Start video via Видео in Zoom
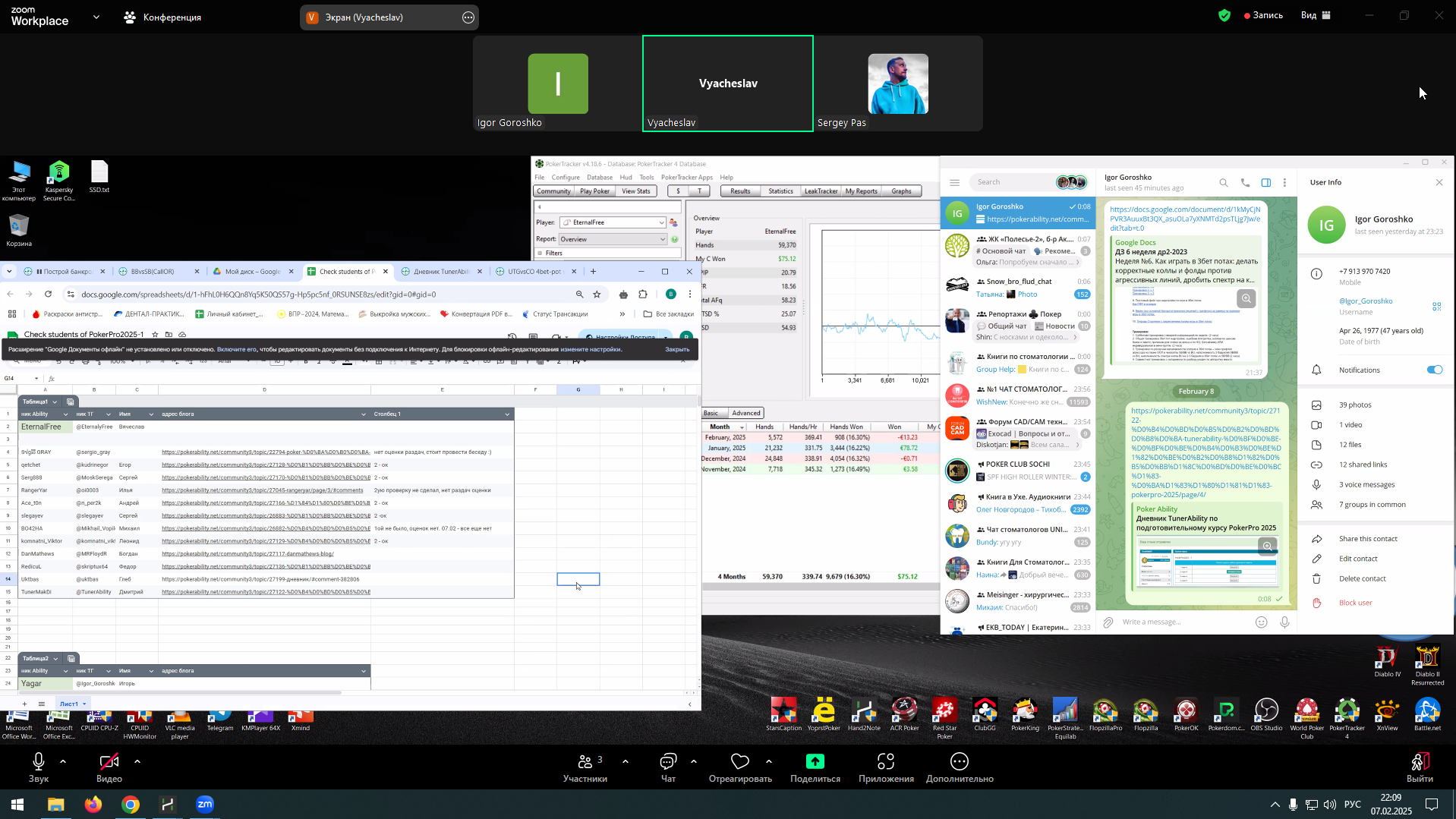Viewport: 1456px width, 819px height. 109,767
